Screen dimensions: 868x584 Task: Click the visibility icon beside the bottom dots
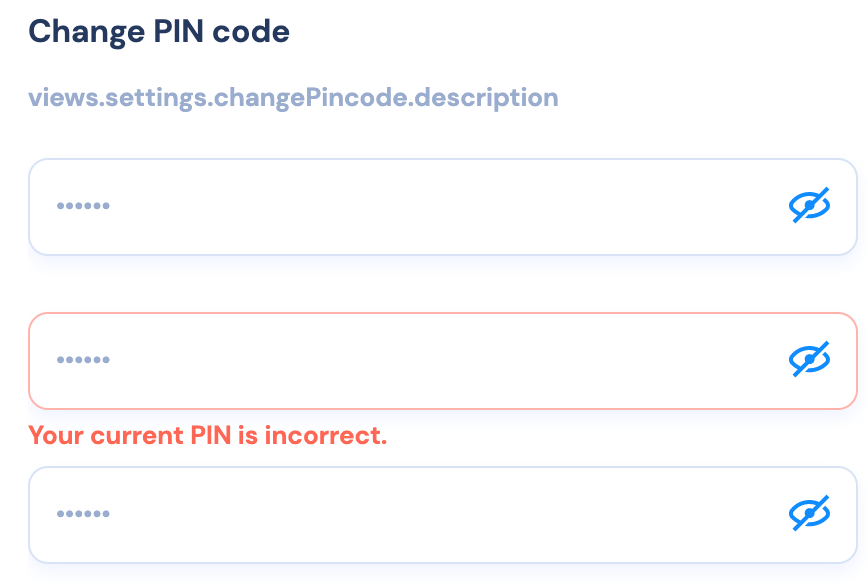pyautogui.click(x=810, y=514)
